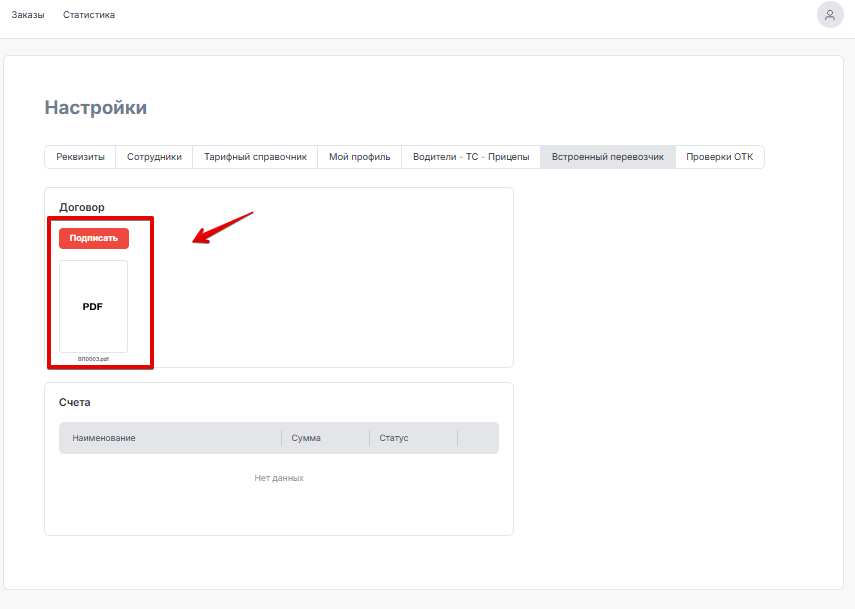Viewport: 855px width, 609px height.
Task: Switch to Проверки ОТК tab
Action: click(x=719, y=157)
